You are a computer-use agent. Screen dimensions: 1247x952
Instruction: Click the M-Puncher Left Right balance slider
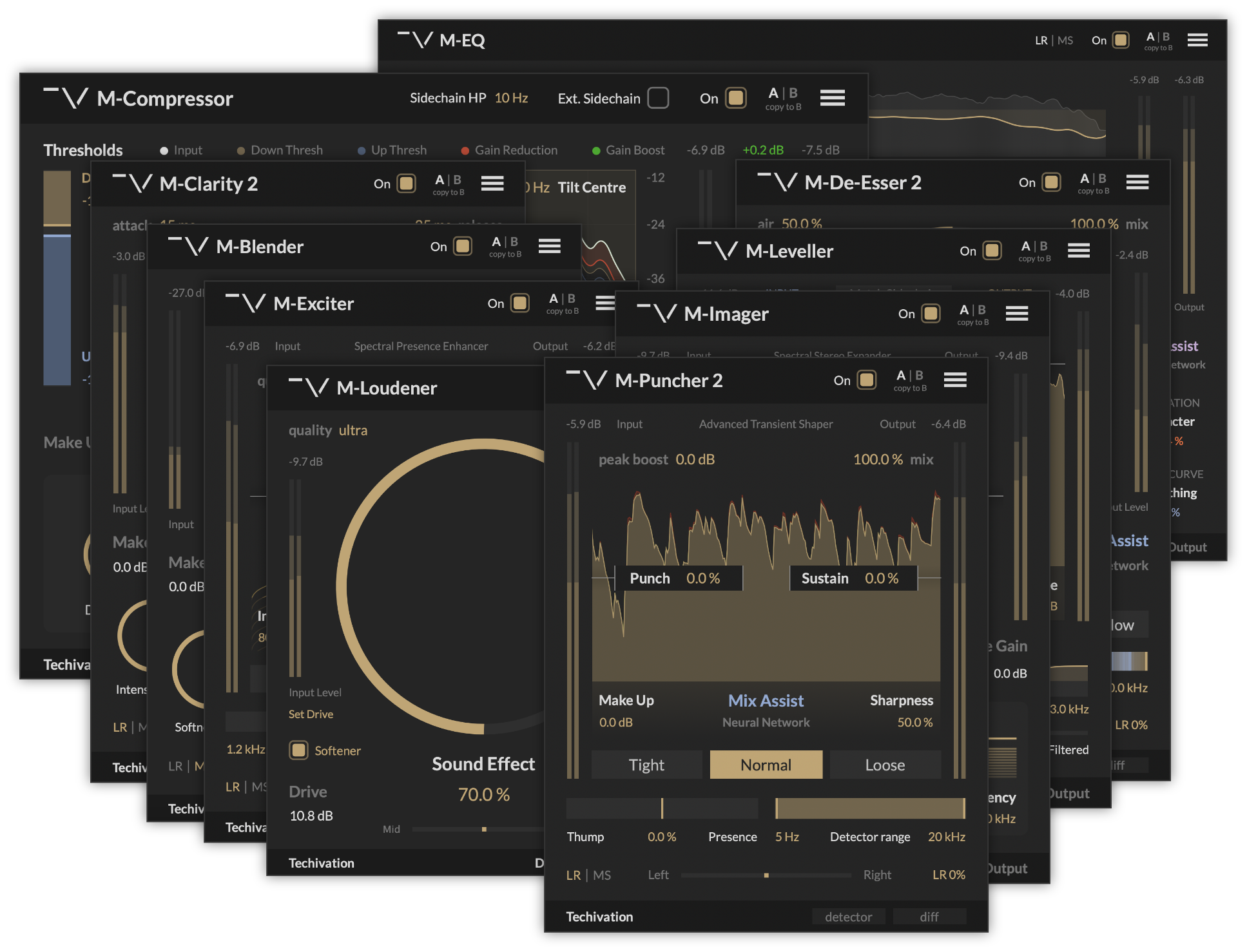coord(766,875)
